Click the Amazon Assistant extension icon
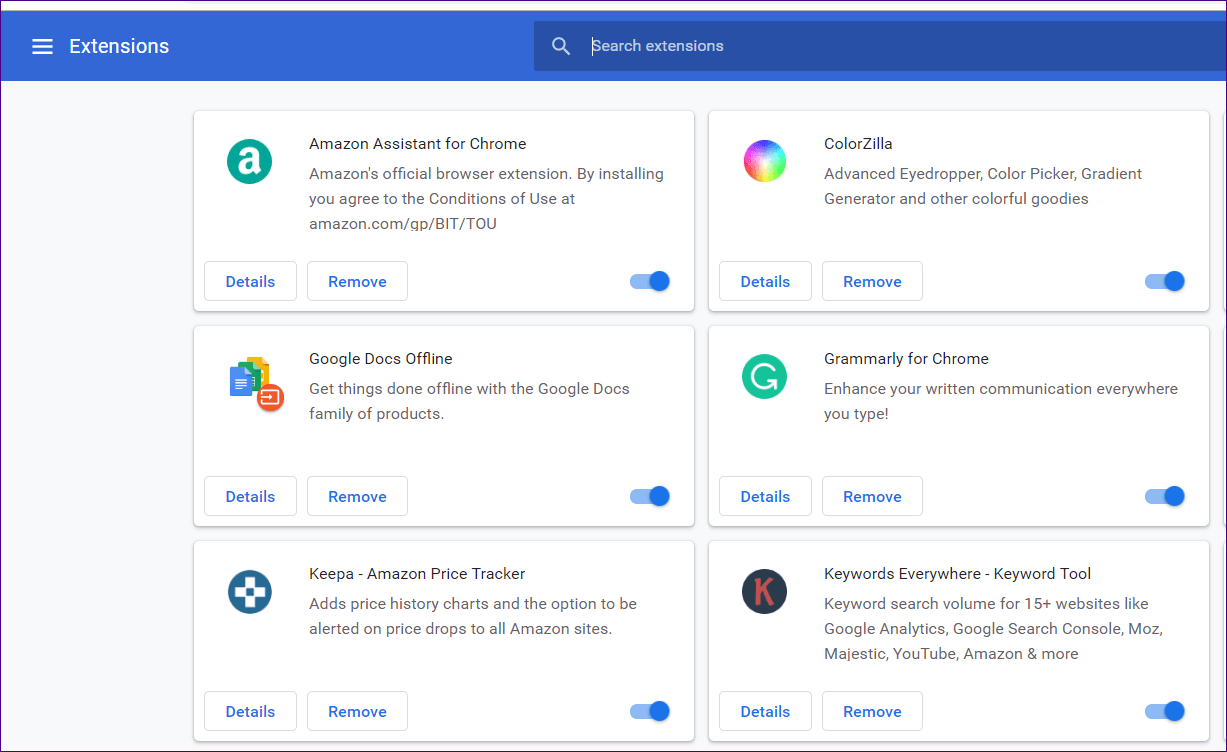The image size is (1227, 752). pos(249,161)
